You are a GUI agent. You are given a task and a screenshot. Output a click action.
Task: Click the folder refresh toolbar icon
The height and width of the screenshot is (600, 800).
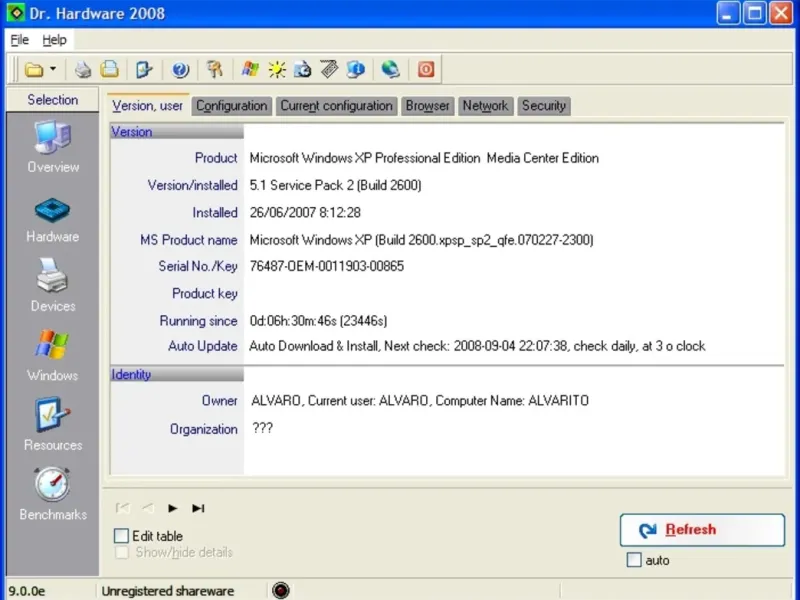[x=303, y=69]
